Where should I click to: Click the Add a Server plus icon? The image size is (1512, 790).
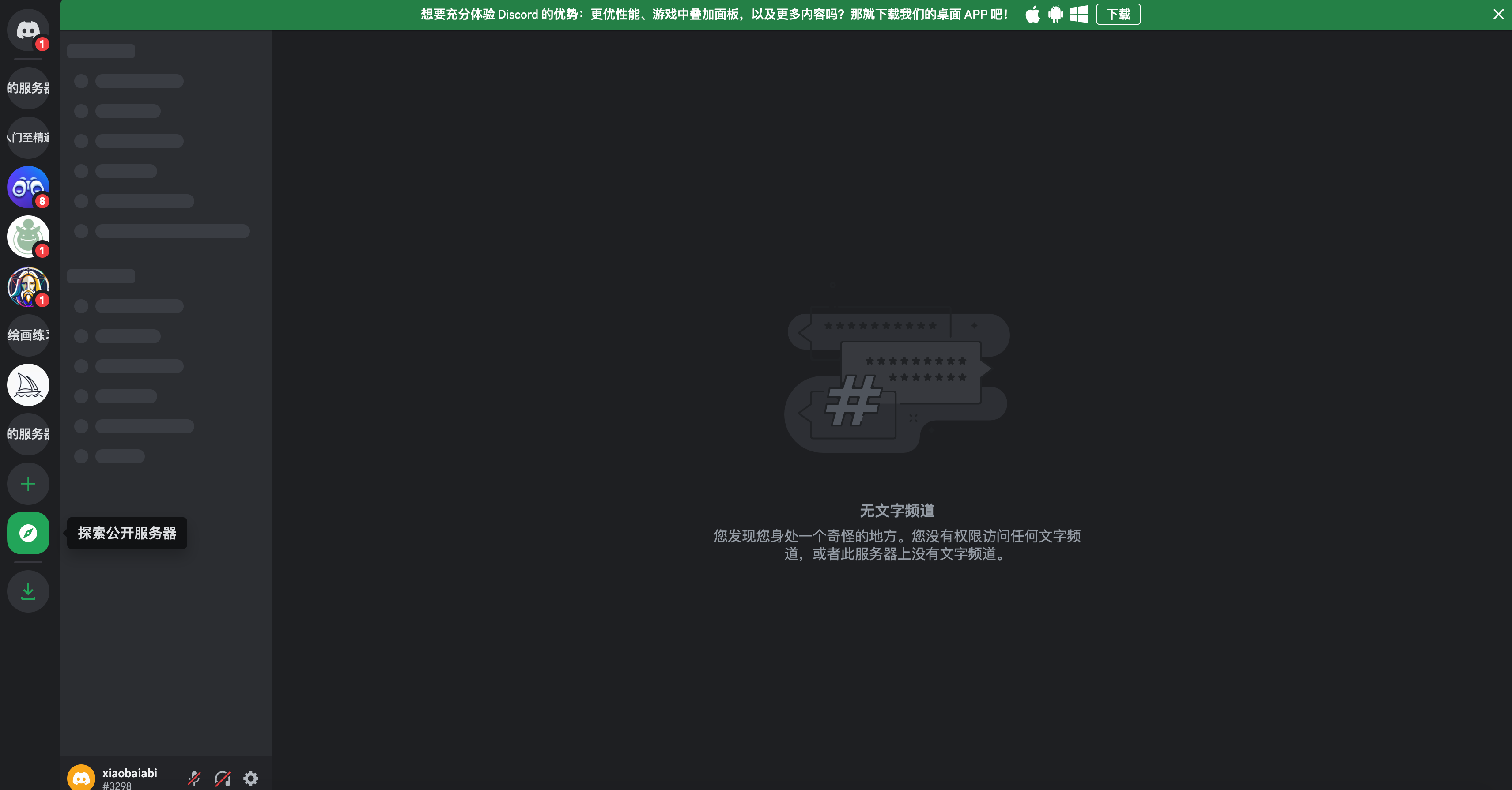(x=27, y=484)
